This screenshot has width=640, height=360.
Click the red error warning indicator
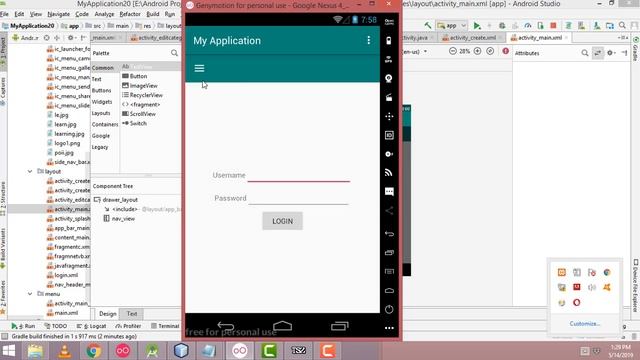click(x=506, y=51)
